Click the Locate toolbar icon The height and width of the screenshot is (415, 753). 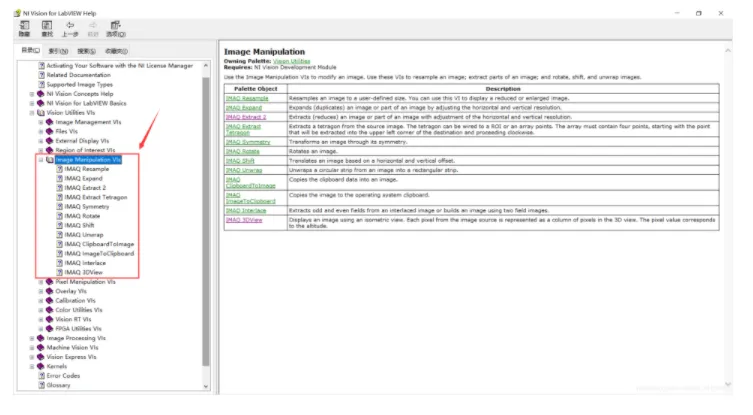pyautogui.click(x=47, y=28)
